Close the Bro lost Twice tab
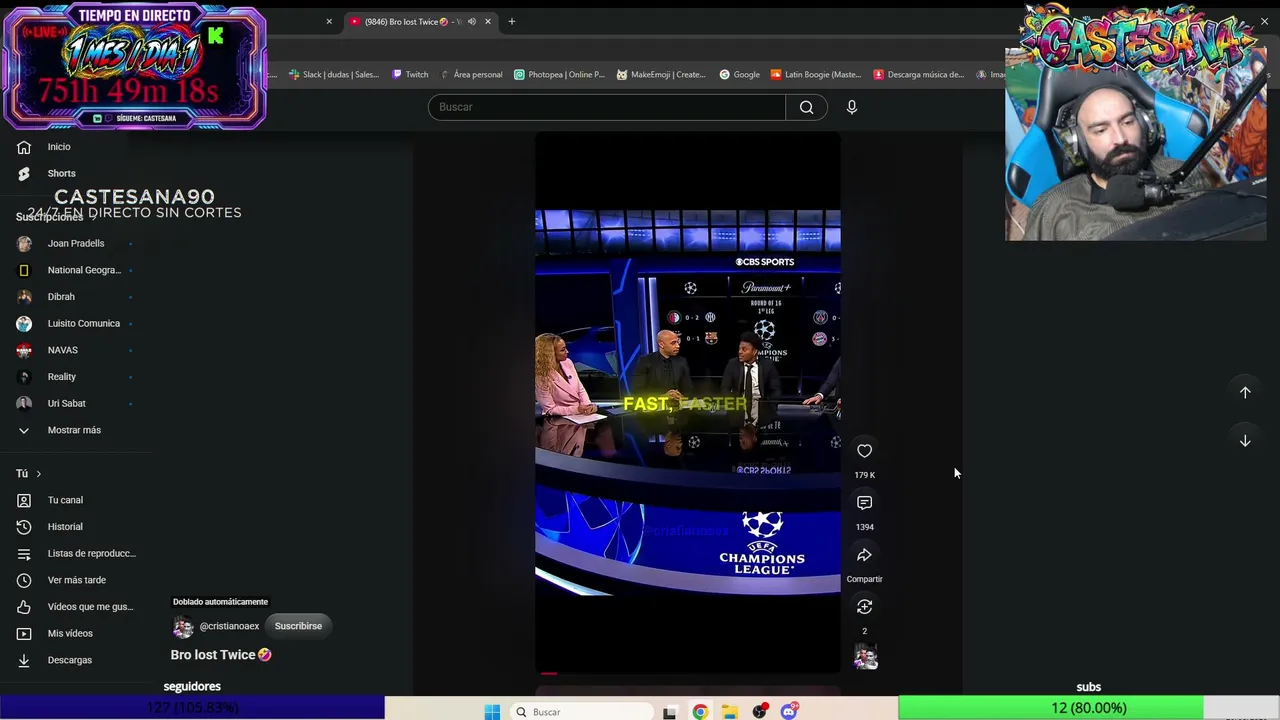Image resolution: width=1280 pixels, height=720 pixels. (489, 22)
